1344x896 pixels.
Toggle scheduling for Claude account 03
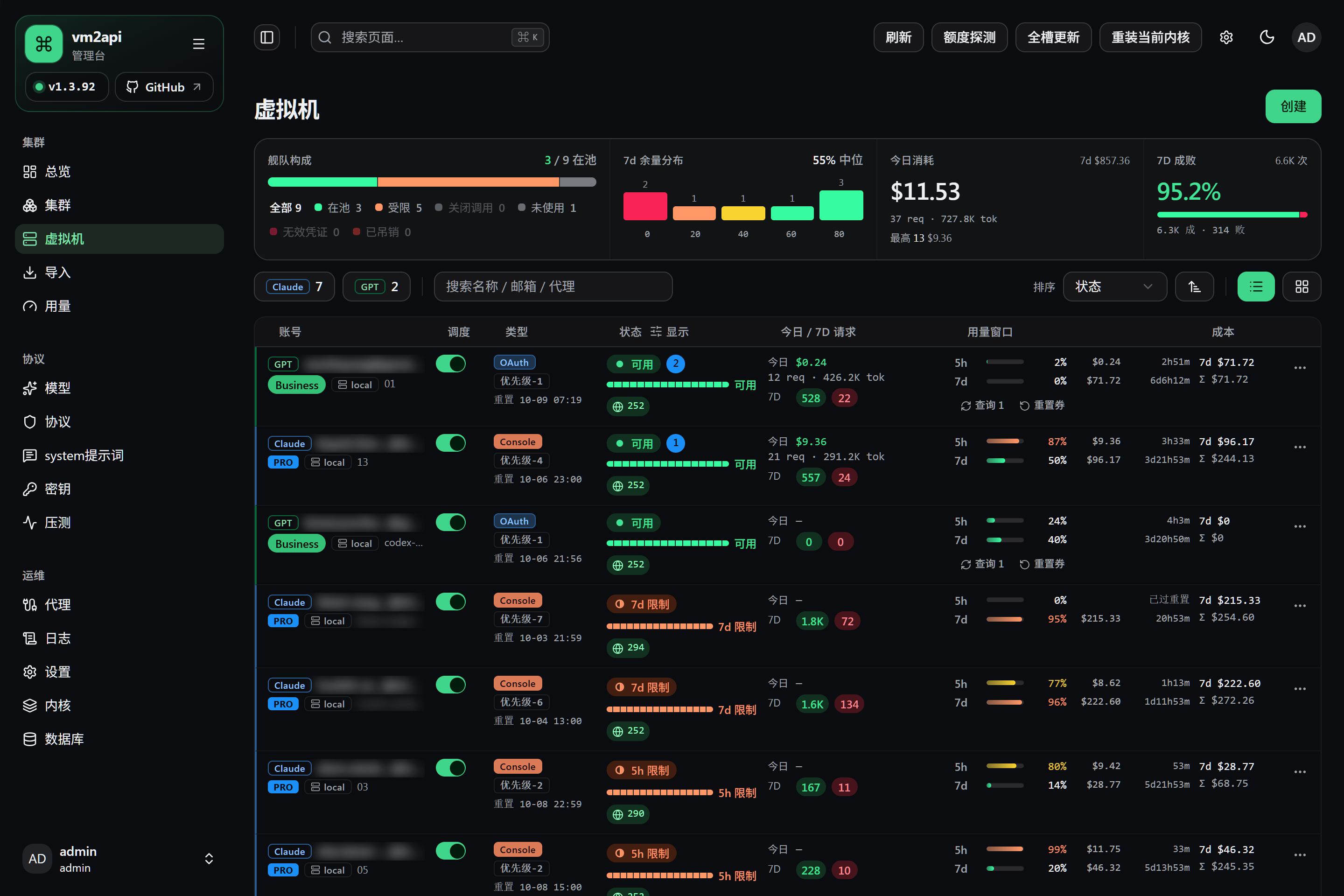click(x=450, y=767)
